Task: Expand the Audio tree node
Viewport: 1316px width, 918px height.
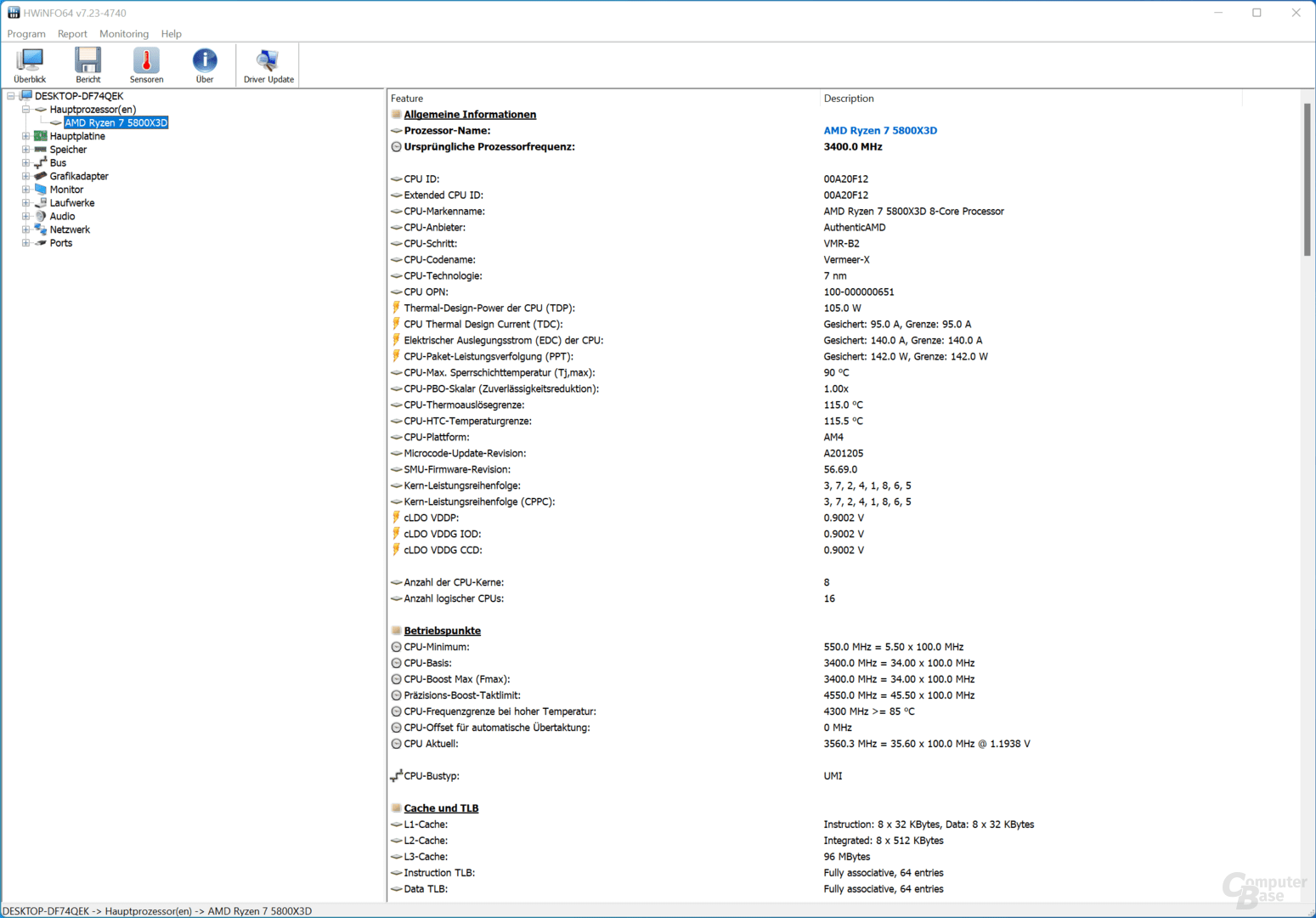Action: pos(25,216)
